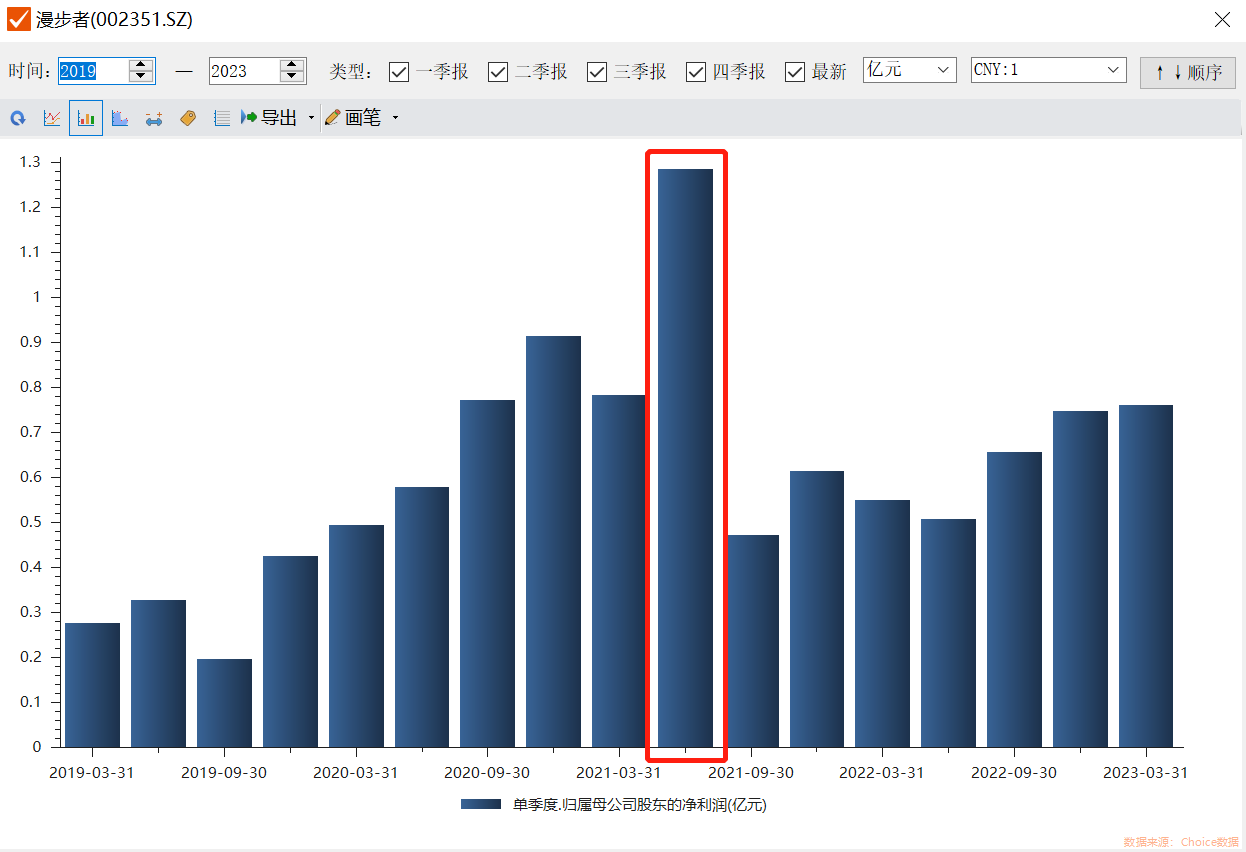Viewport: 1246px width, 852px height.
Task: Show the data list view icon
Action: [x=222, y=118]
